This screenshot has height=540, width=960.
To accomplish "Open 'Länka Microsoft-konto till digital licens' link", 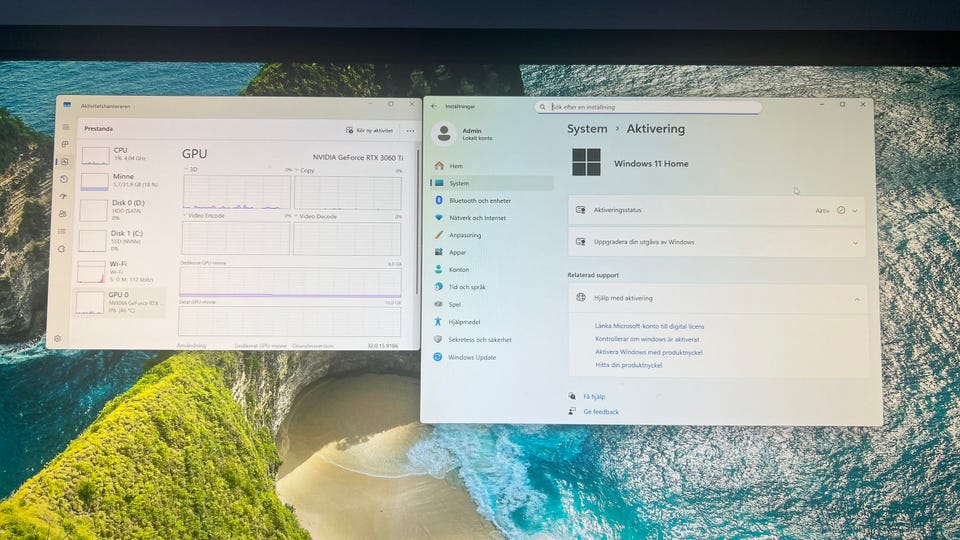I will tap(650, 326).
